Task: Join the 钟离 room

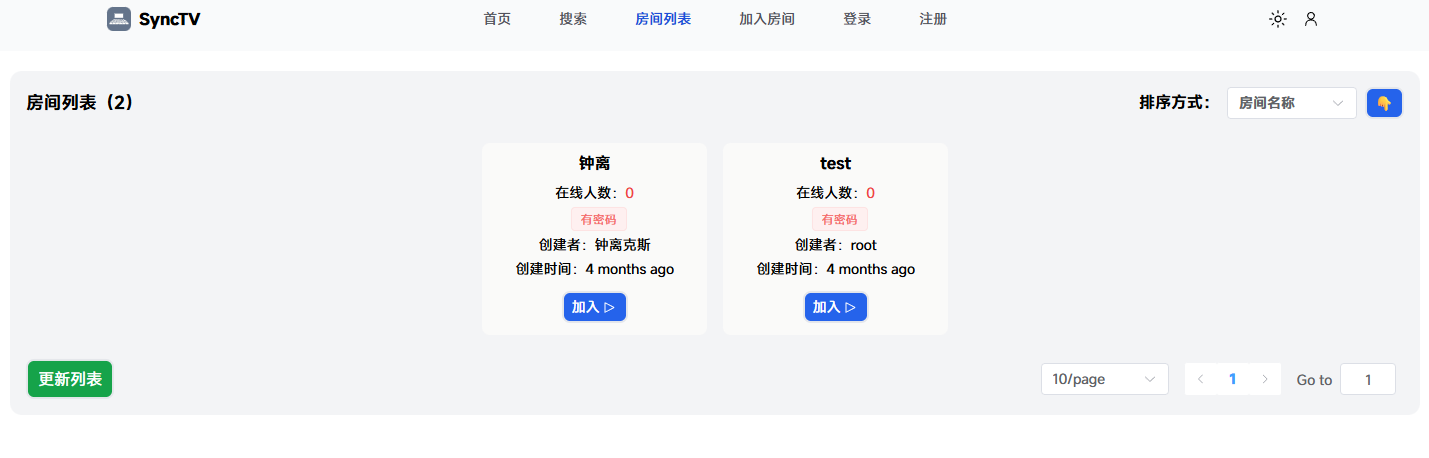Action: 594,307
